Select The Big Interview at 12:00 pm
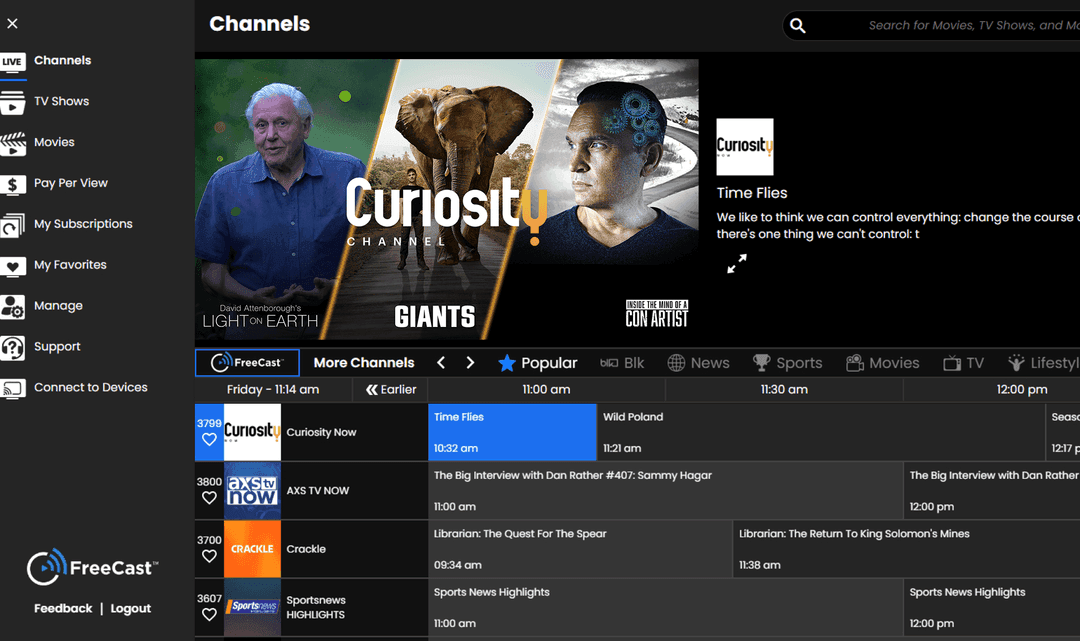1080x641 pixels. [992, 490]
